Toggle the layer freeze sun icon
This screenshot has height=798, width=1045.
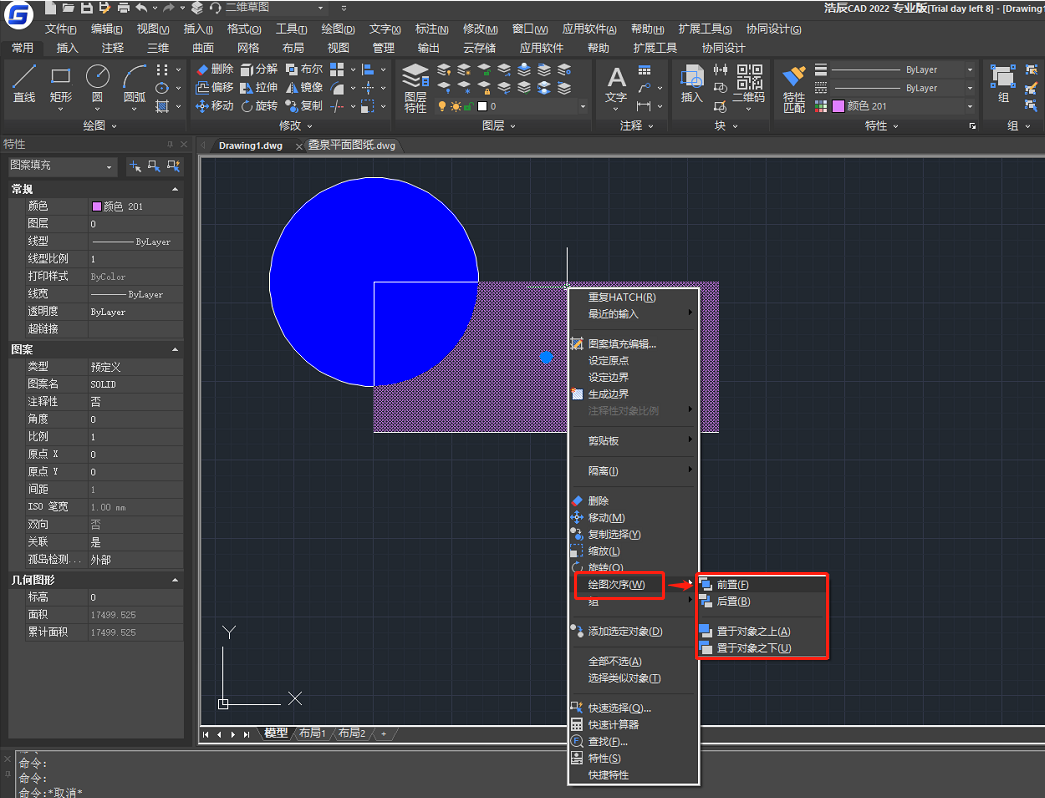point(456,106)
